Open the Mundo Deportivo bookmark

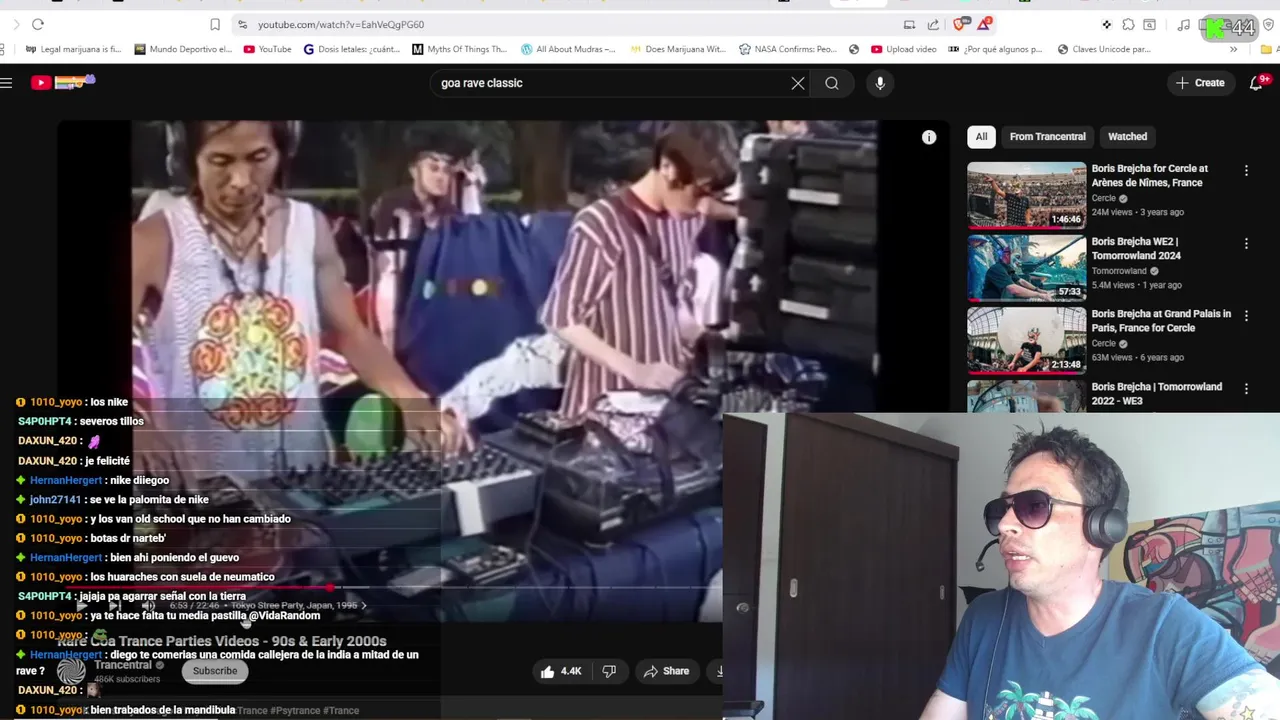click(183, 49)
